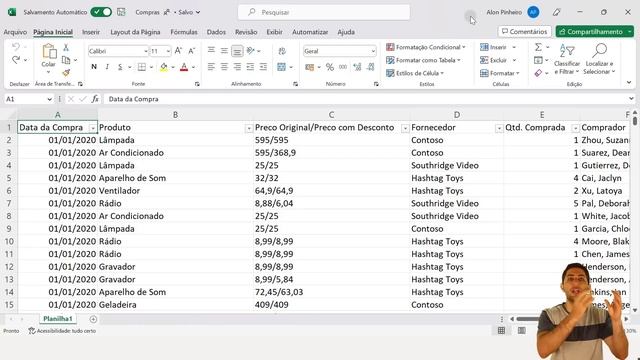The height and width of the screenshot is (360, 640).
Task: Click the Insert Function fx icon
Action: 95,99
